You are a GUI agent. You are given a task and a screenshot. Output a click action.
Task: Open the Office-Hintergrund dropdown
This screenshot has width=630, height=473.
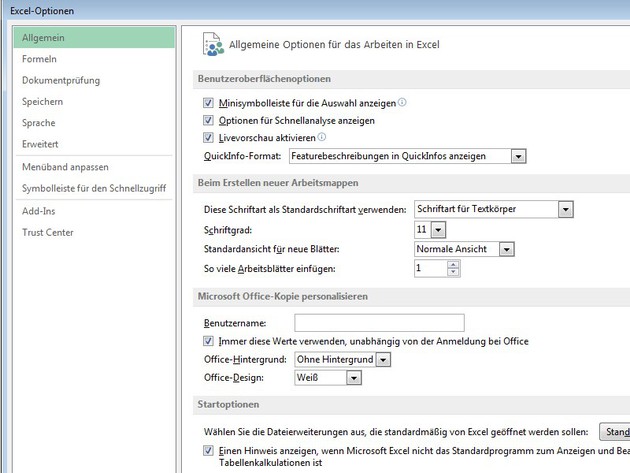(x=383, y=360)
